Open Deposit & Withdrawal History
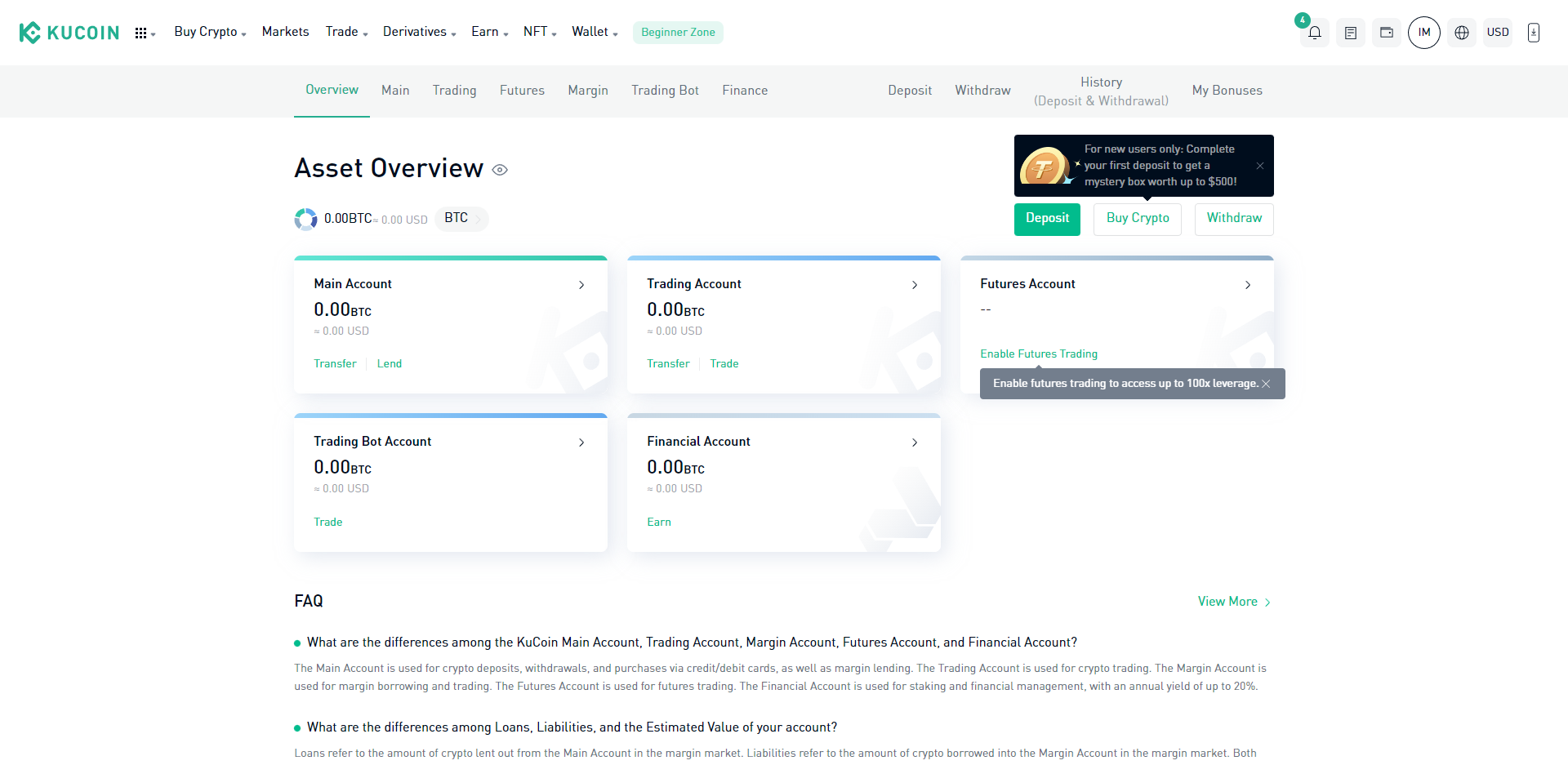The width and height of the screenshot is (1568, 765). pos(1101,91)
